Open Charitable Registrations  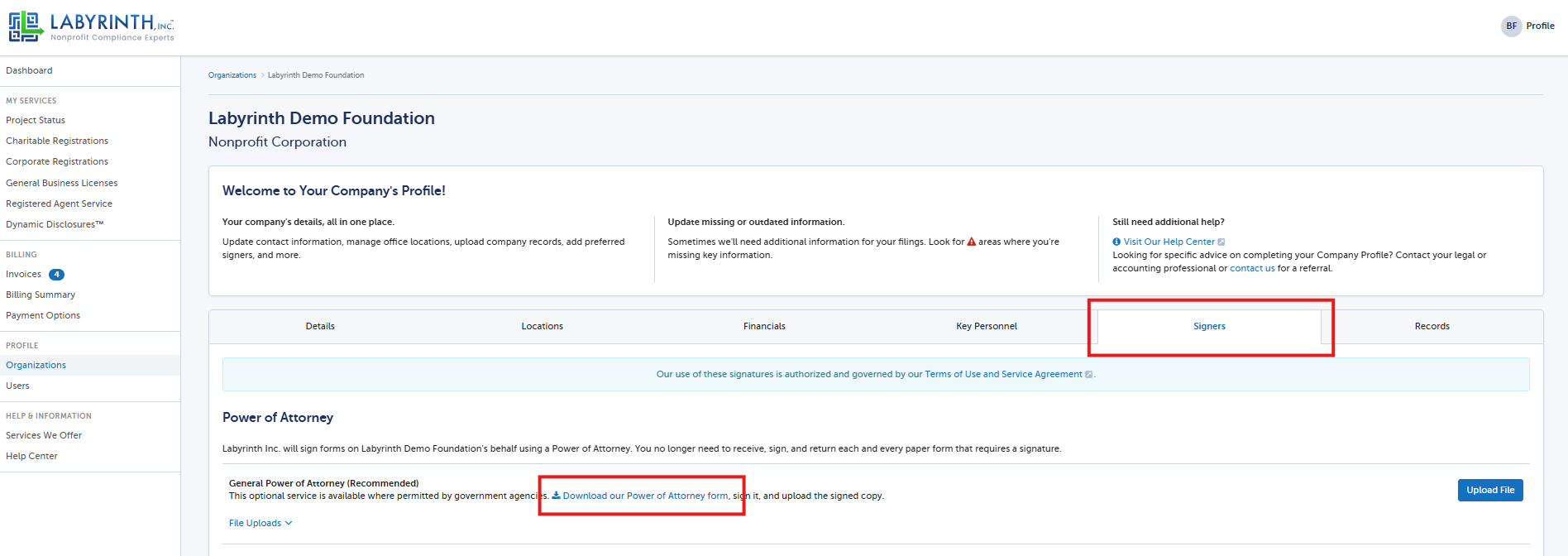coord(57,141)
